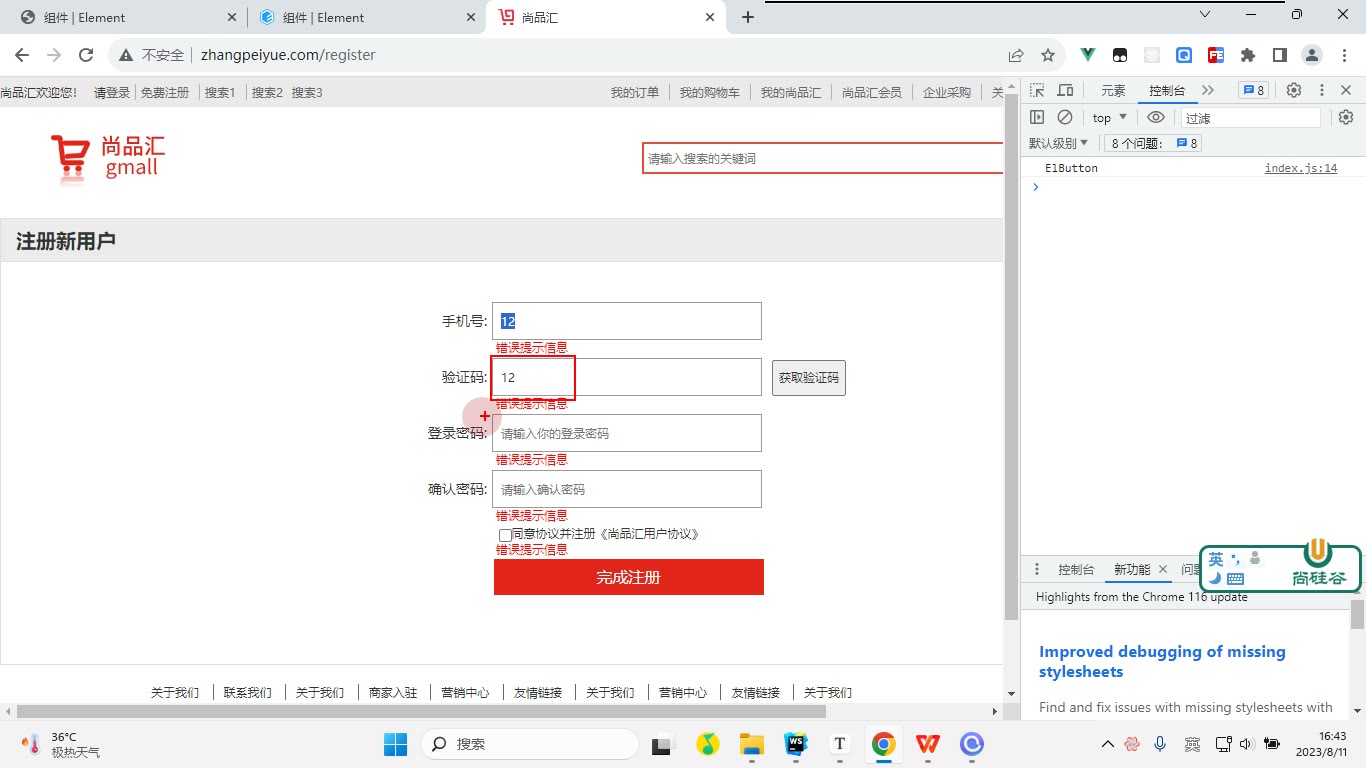Screen dimensions: 1366x768
Task: Click the 请输入搜索的关键词 search box
Action: [822, 158]
